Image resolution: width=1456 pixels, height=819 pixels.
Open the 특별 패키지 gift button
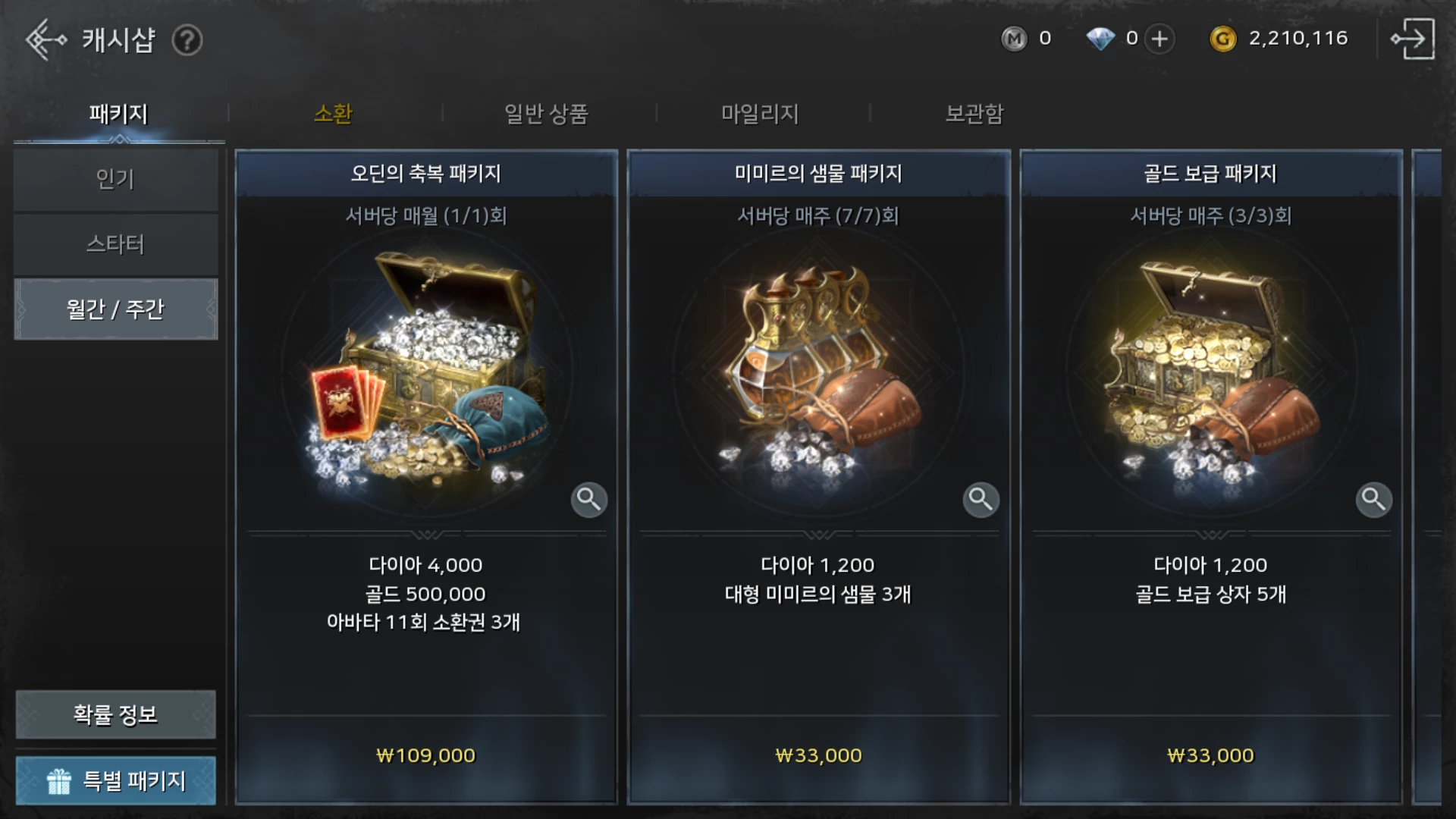(x=115, y=780)
